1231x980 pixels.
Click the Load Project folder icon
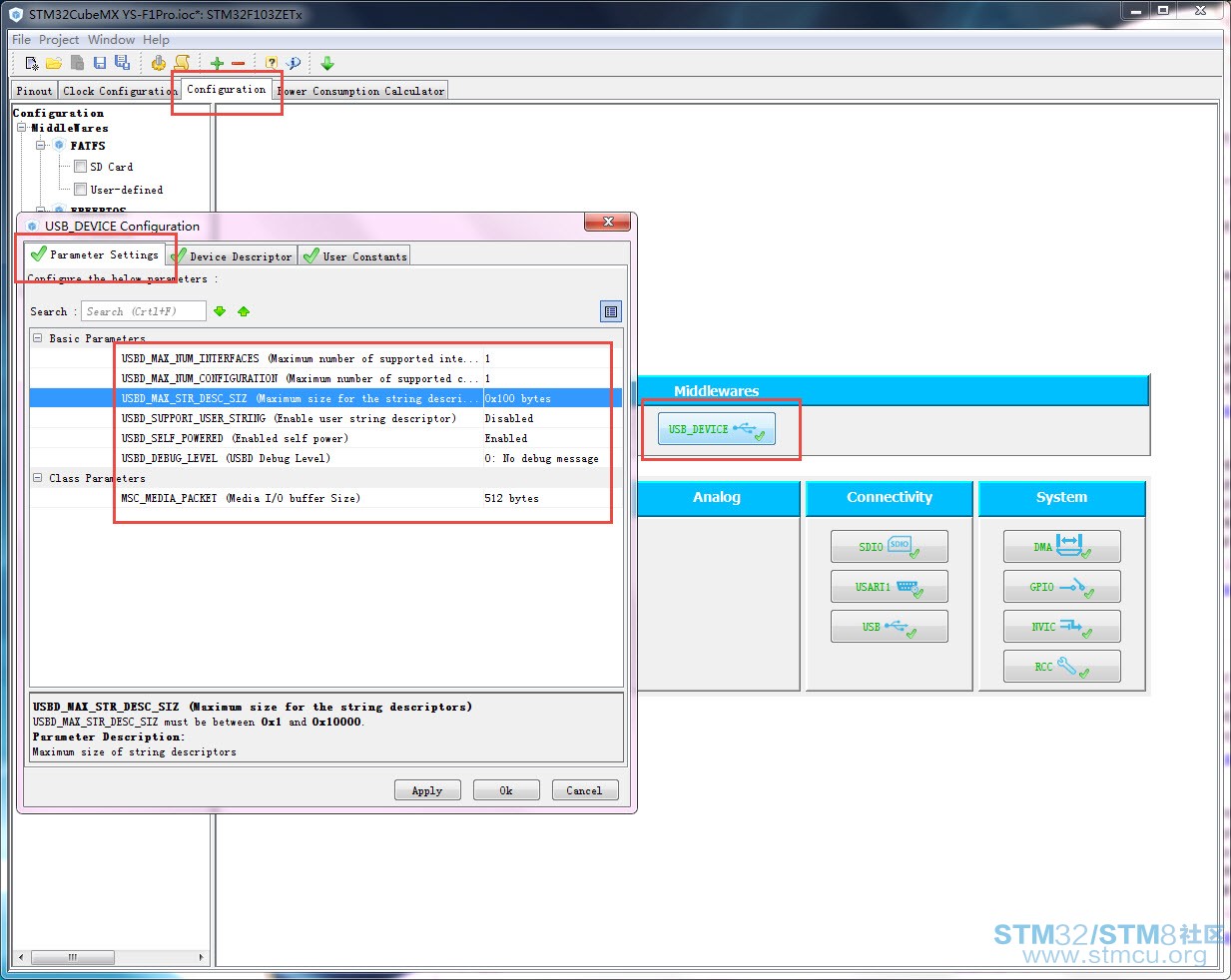[54, 63]
